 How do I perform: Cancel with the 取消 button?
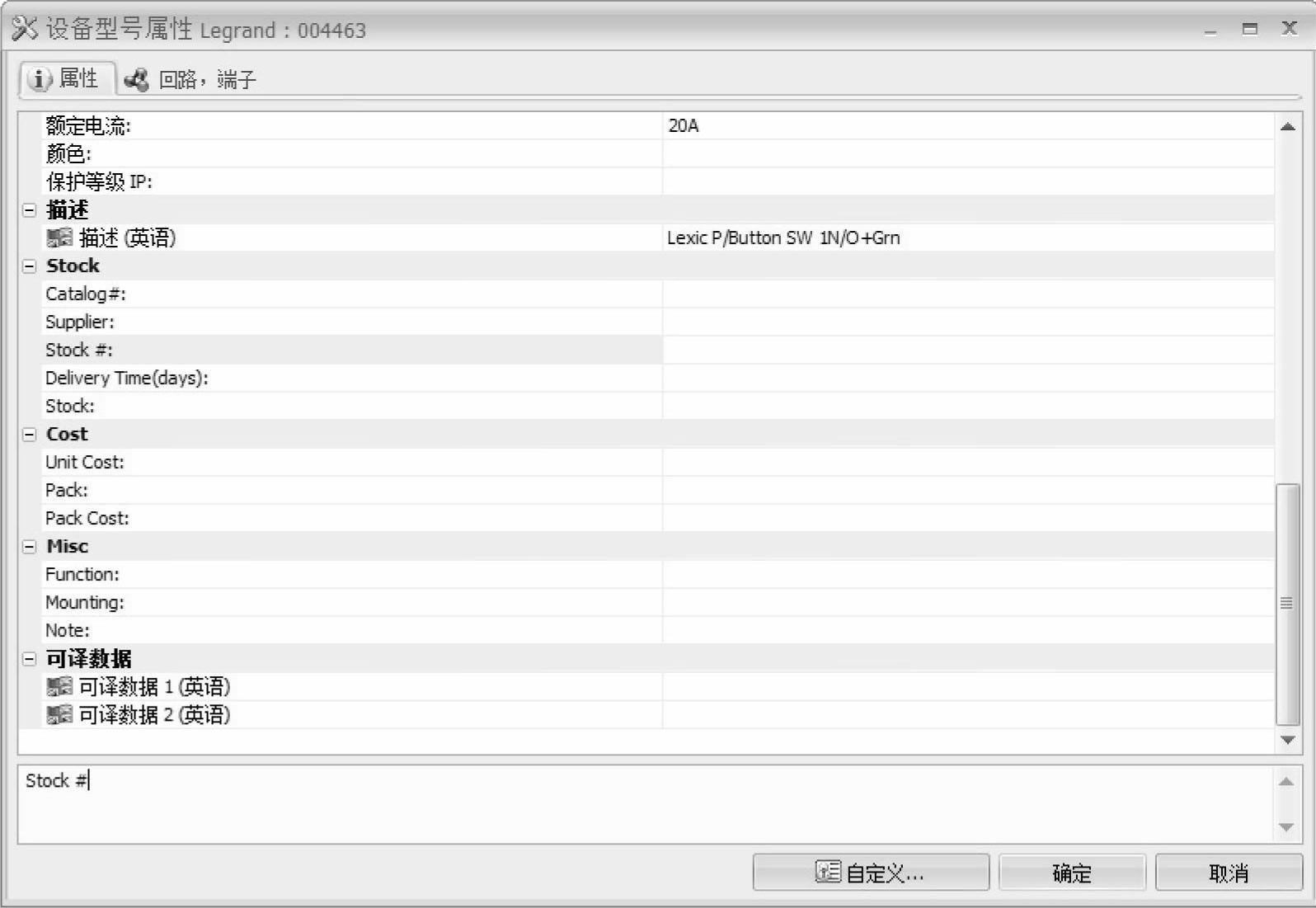coord(1229,873)
